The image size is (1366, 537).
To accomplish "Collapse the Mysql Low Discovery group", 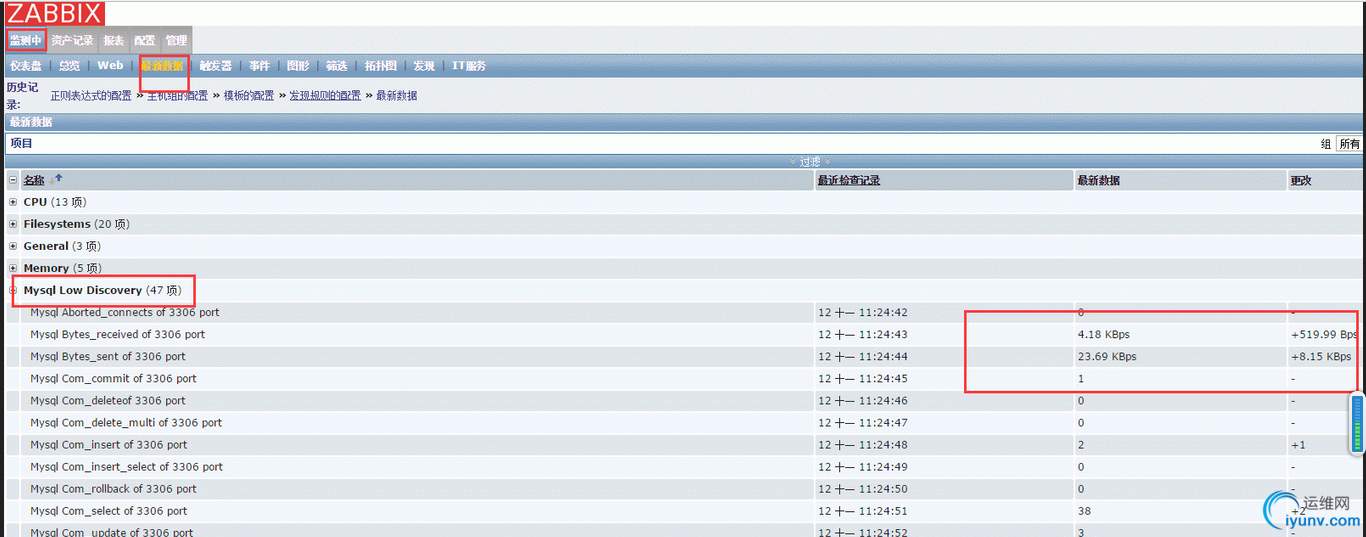I will pyautogui.click(x=13, y=290).
